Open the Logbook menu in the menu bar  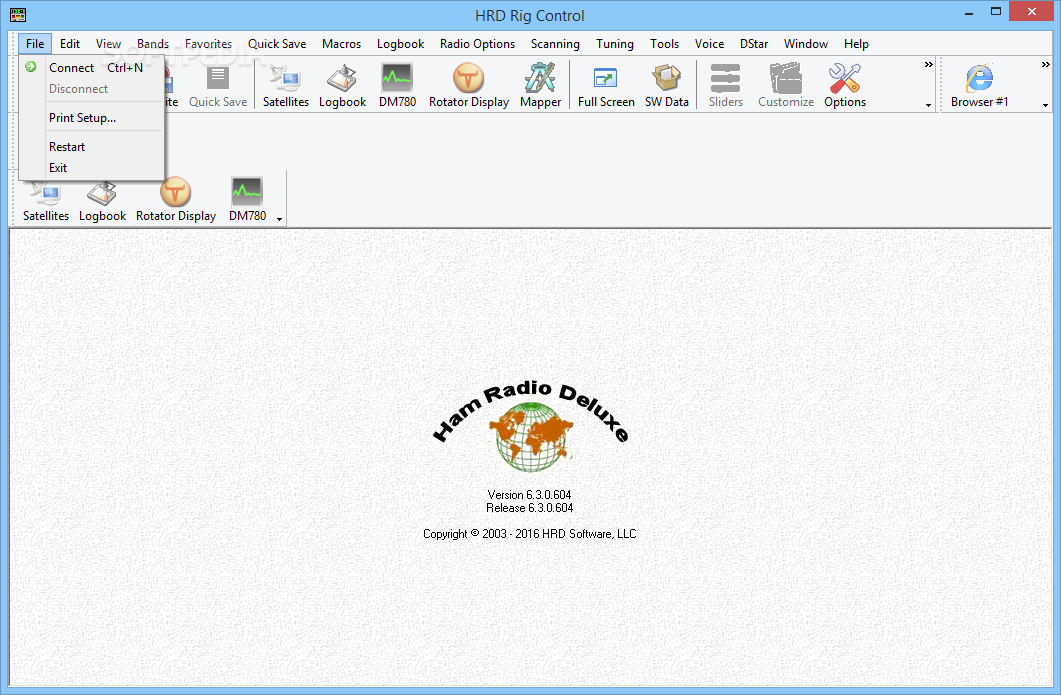point(401,44)
